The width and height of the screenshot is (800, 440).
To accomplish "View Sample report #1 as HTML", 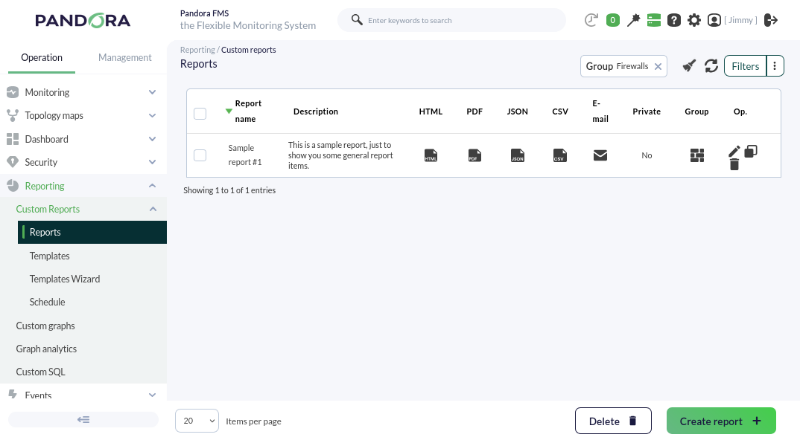I will tap(431, 155).
